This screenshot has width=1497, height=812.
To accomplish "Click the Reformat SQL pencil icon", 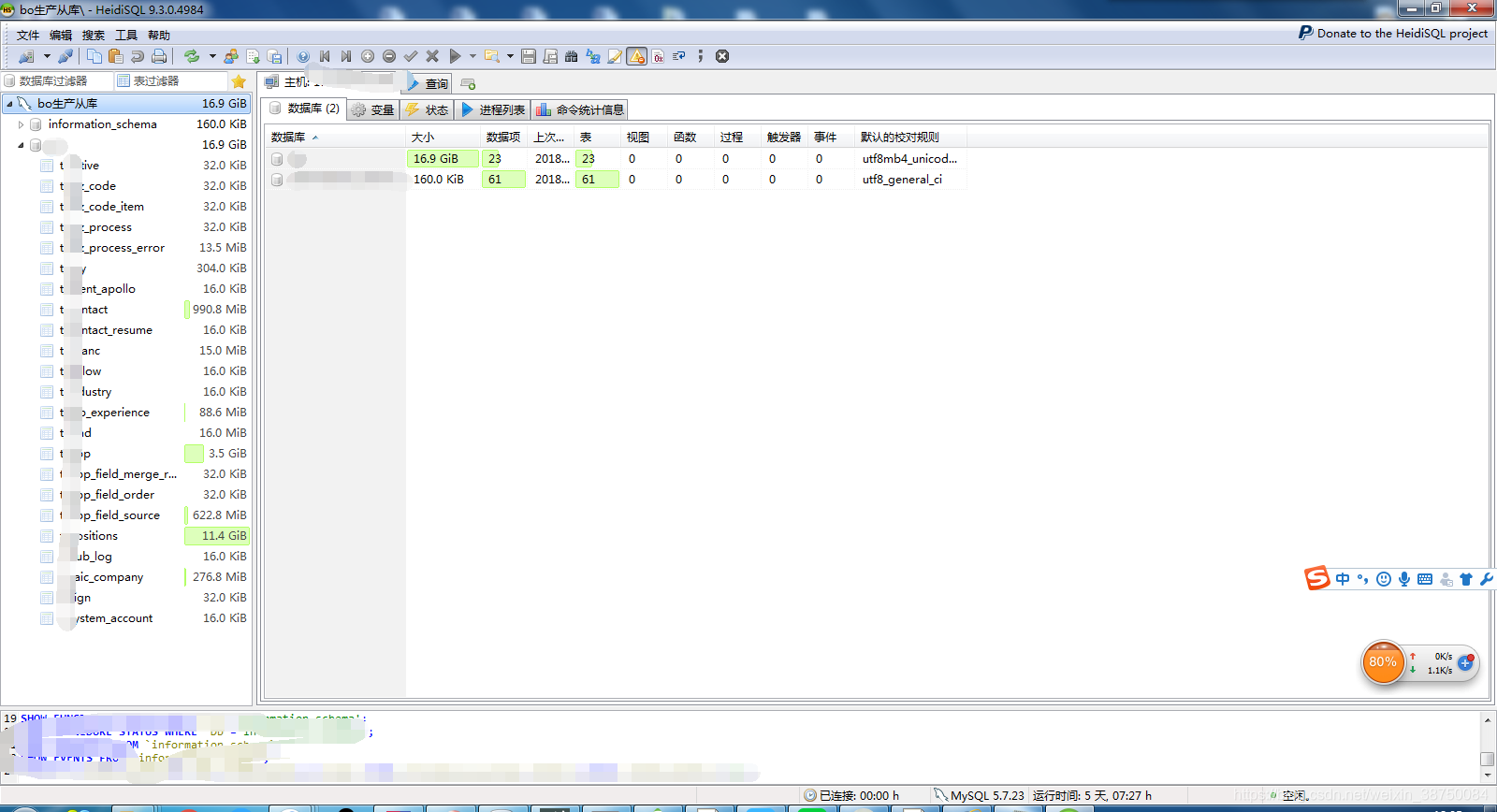I will coord(615,56).
